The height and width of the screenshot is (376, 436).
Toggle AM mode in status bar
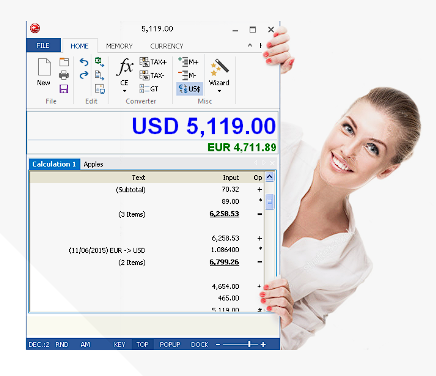coord(85,344)
